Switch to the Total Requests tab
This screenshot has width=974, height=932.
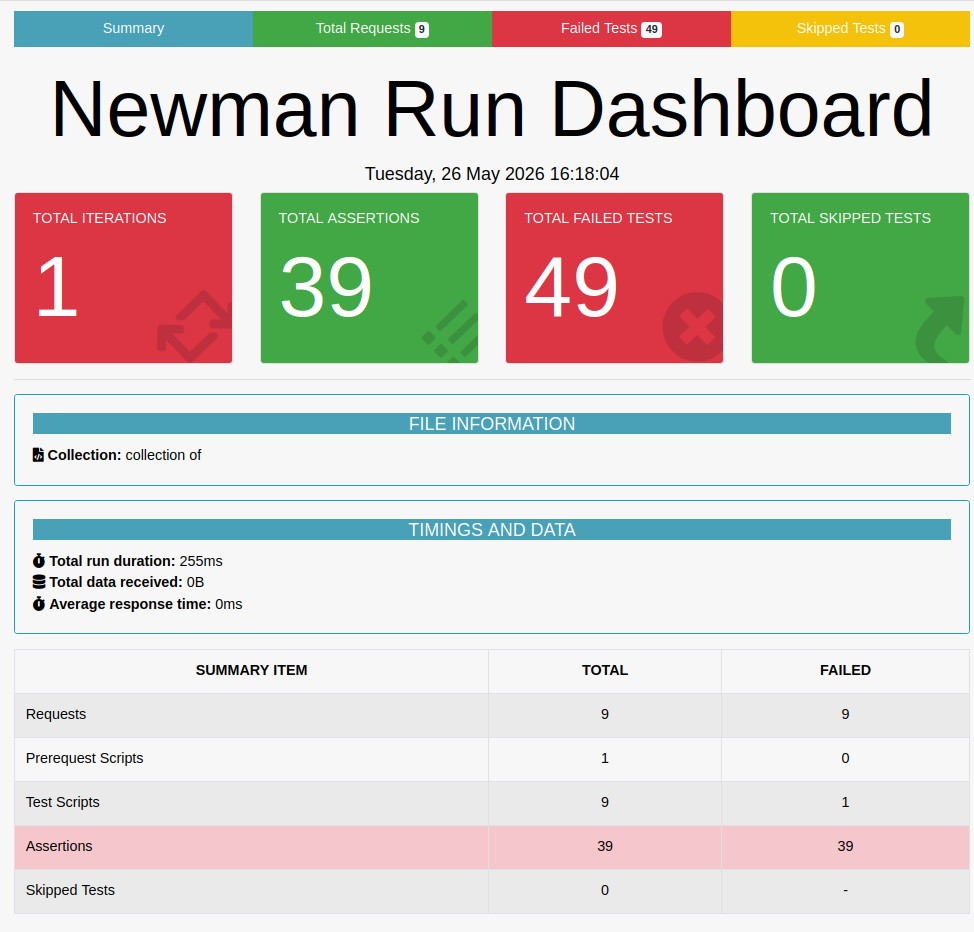click(372, 29)
